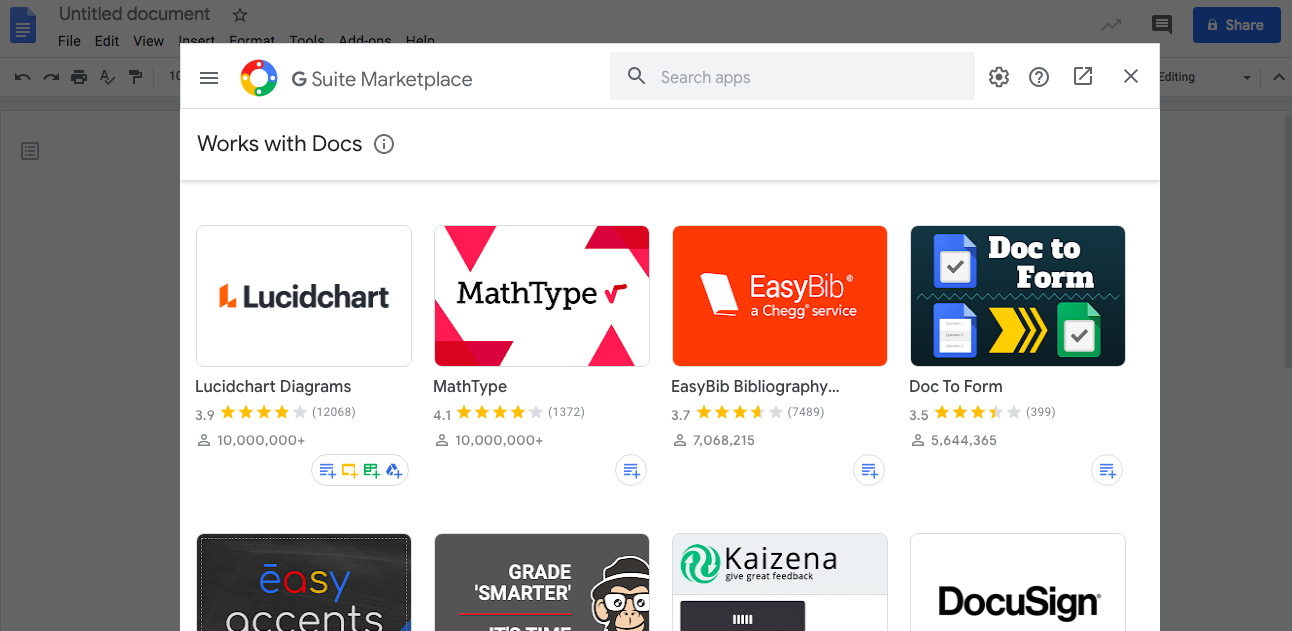Image resolution: width=1292 pixels, height=631 pixels.
Task: Open the Grade Smarter app thumbnail
Action: click(542, 582)
